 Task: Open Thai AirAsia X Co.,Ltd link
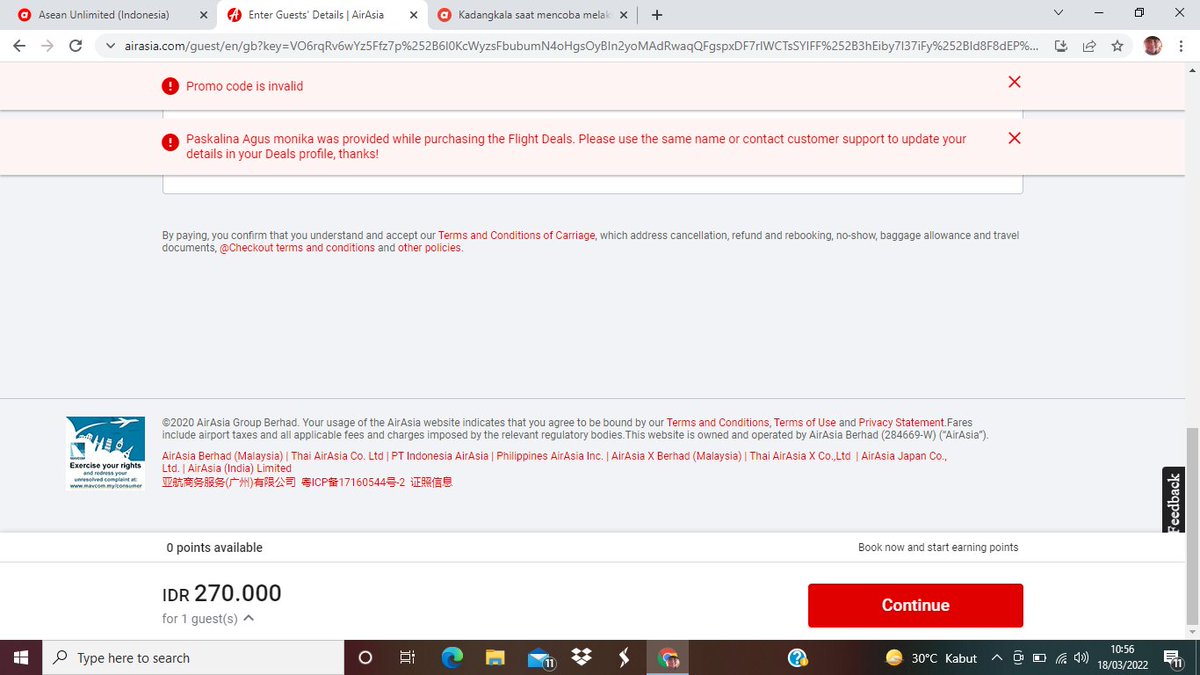pos(800,456)
